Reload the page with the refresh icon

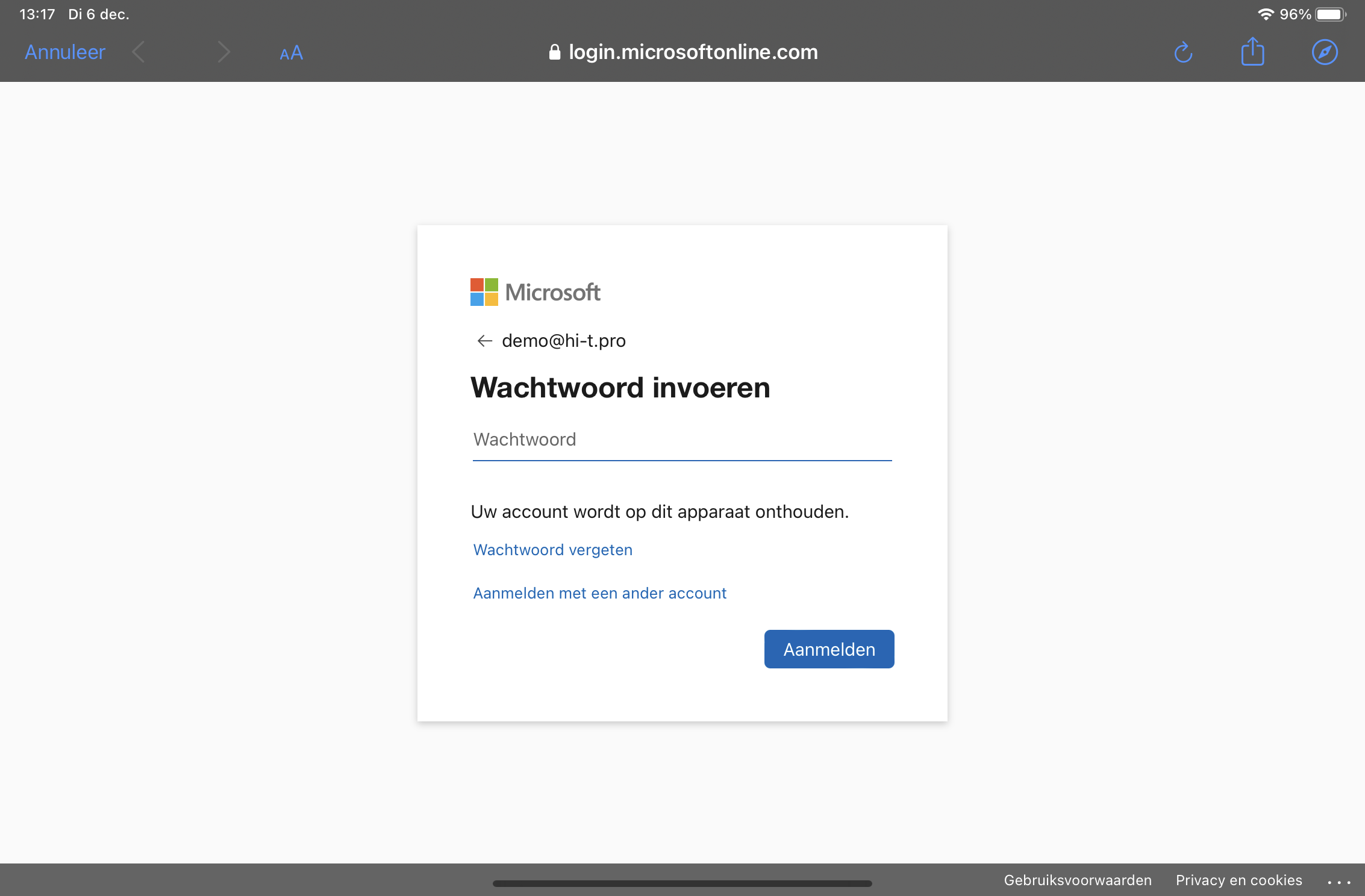click(1183, 52)
